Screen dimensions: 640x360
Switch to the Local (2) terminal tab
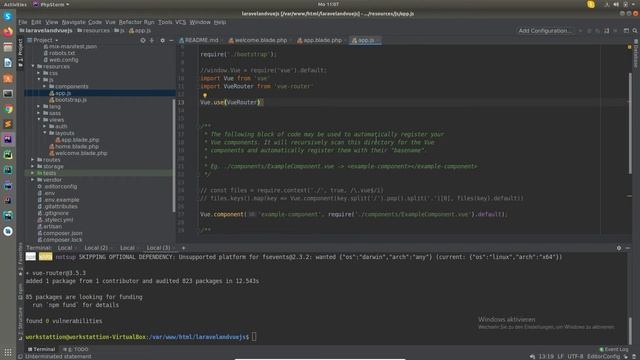point(96,248)
